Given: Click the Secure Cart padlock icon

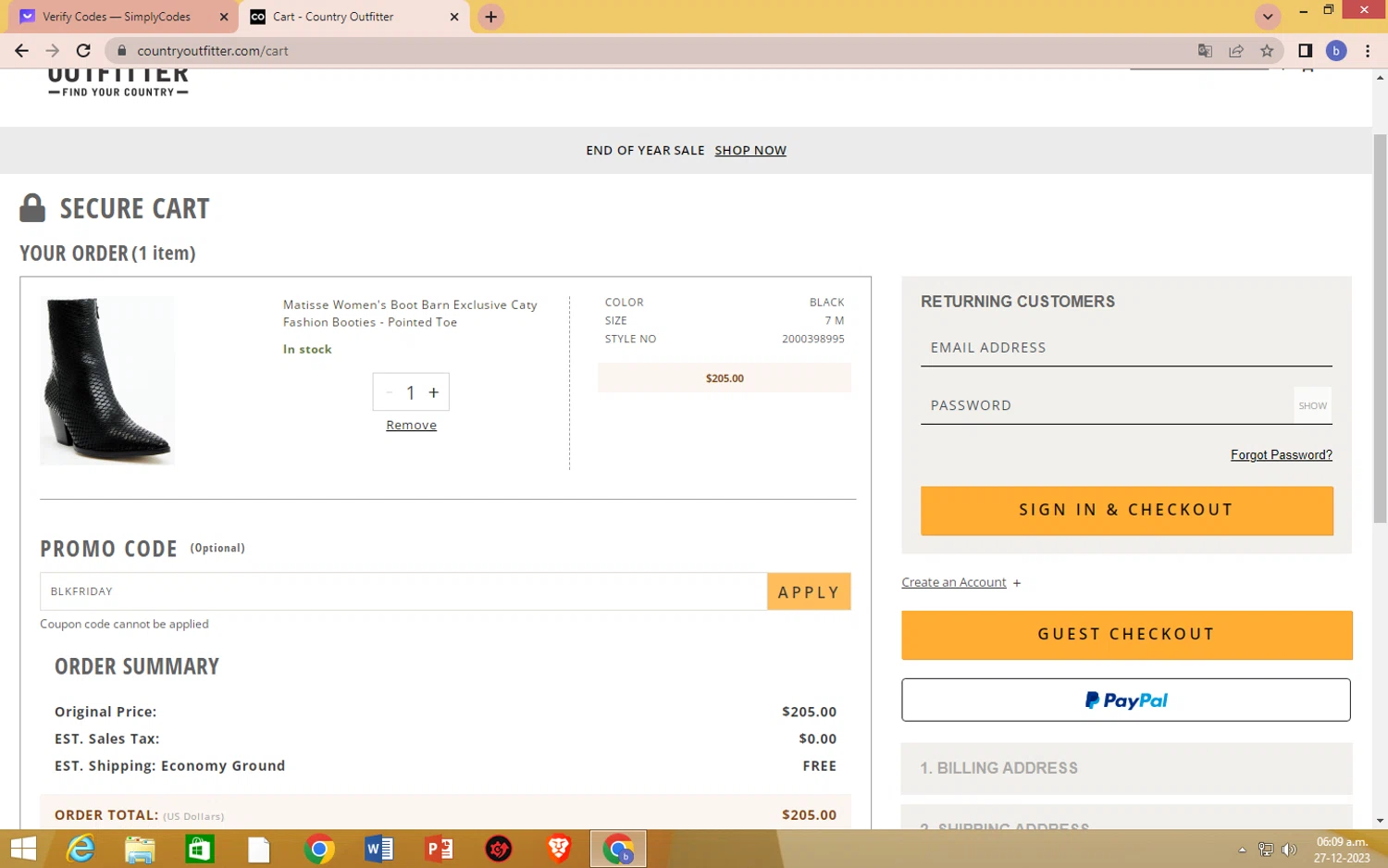Looking at the screenshot, I should pos(32,208).
